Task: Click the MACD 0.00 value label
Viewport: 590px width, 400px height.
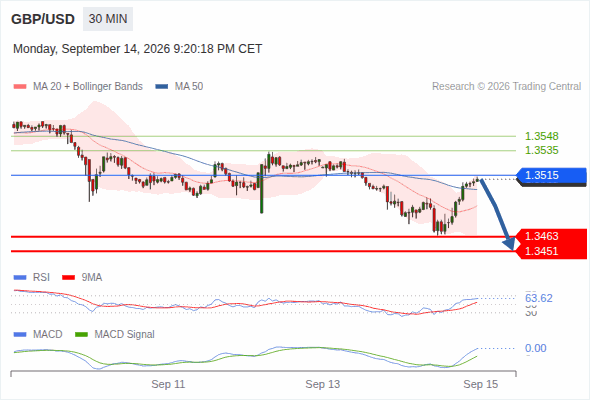Action: 536,348
